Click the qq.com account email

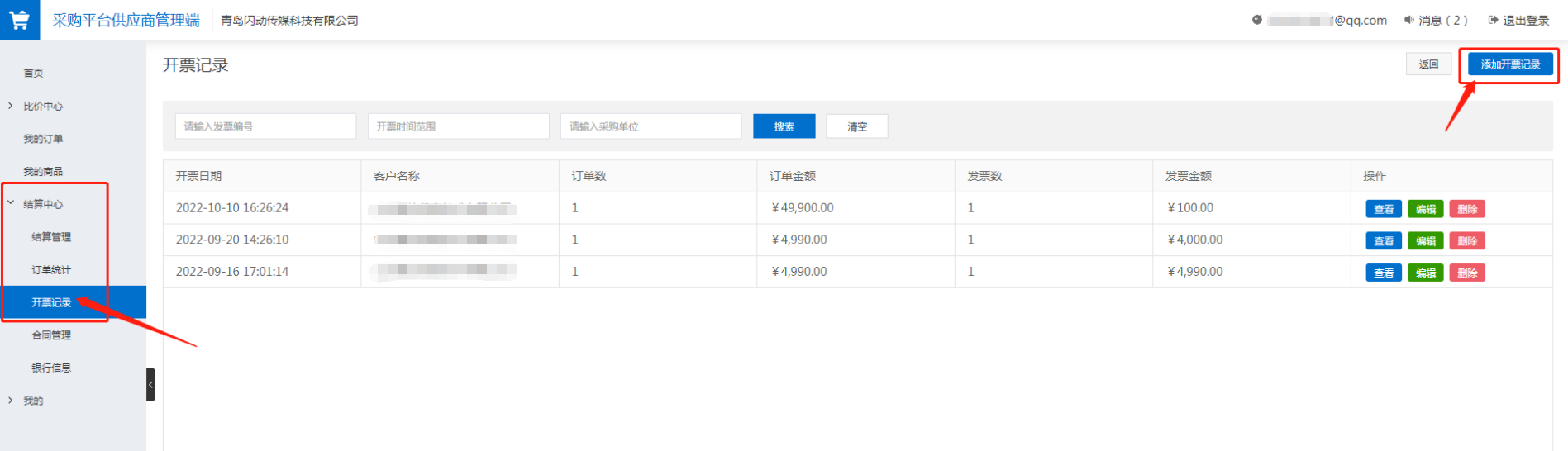(1327, 21)
